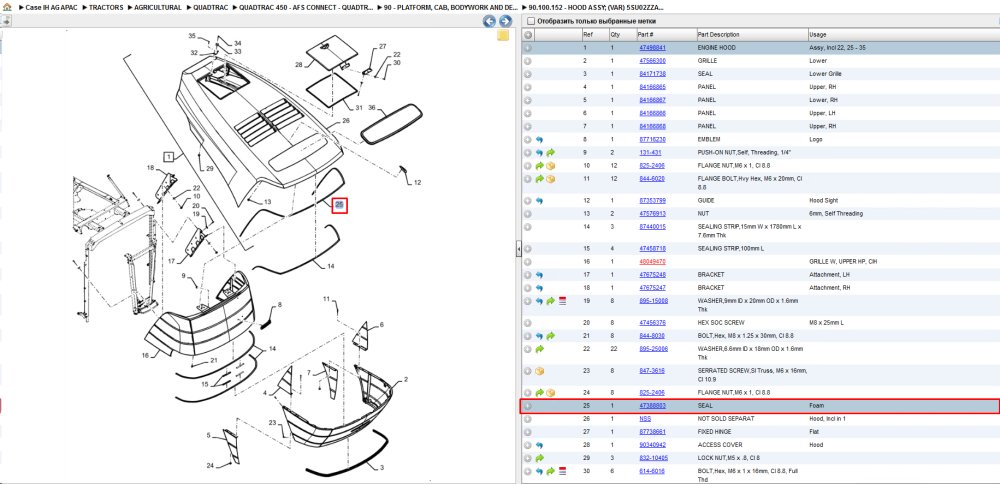The height and width of the screenshot is (484, 1000).
Task: Click the green arrow on the FLANGE BOLT row
Action: tap(540, 179)
